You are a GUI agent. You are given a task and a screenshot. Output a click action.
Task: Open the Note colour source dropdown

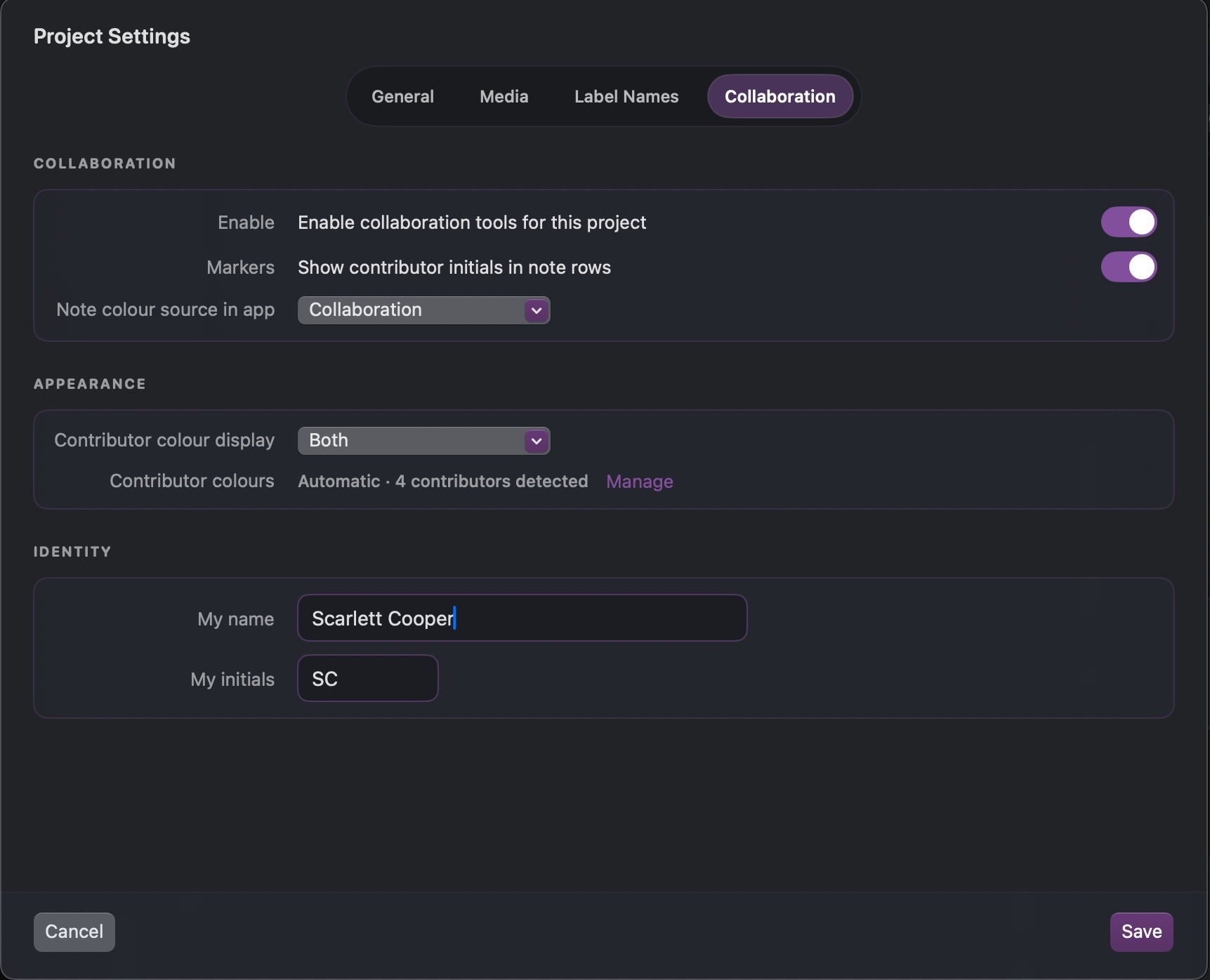pyautogui.click(x=423, y=310)
